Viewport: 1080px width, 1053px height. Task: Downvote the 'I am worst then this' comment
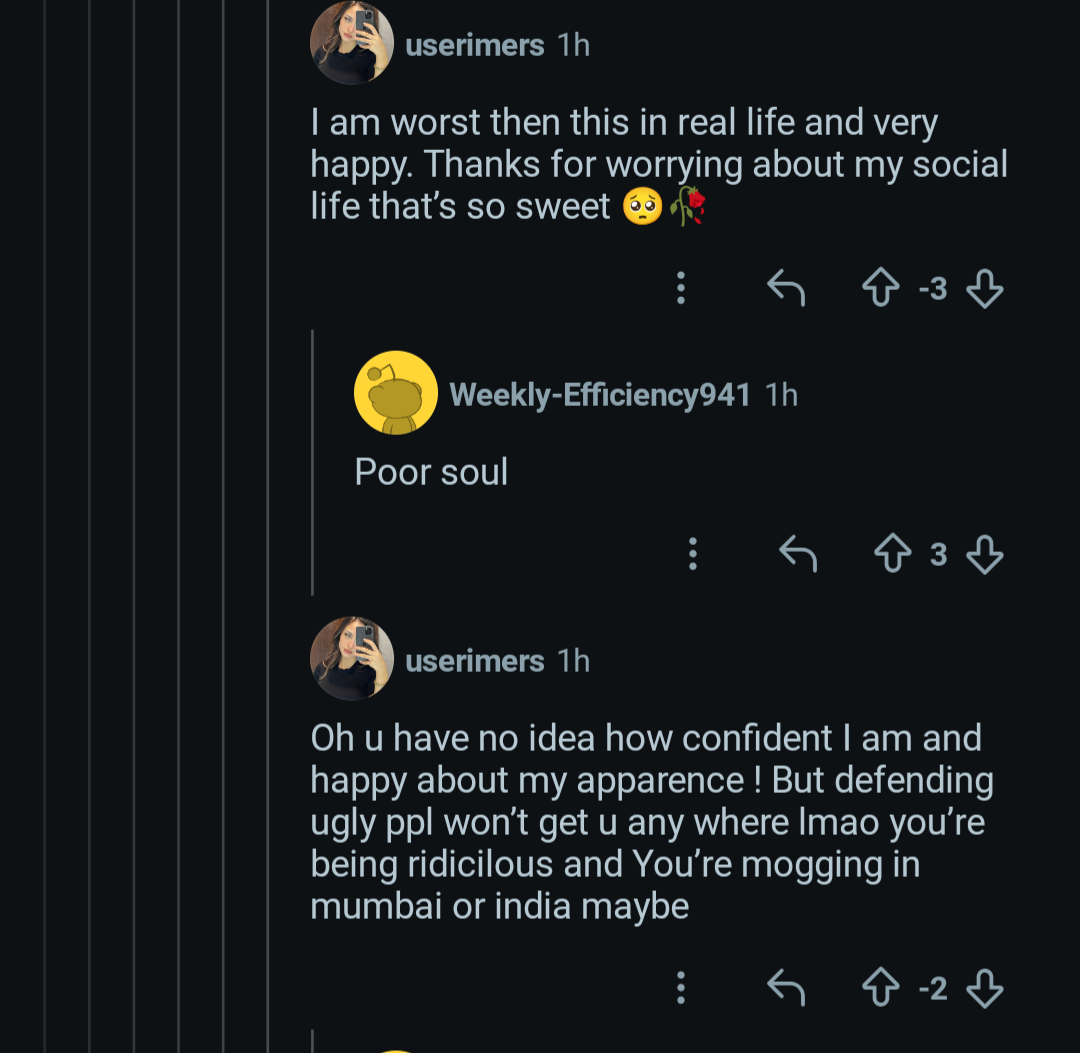(x=985, y=290)
